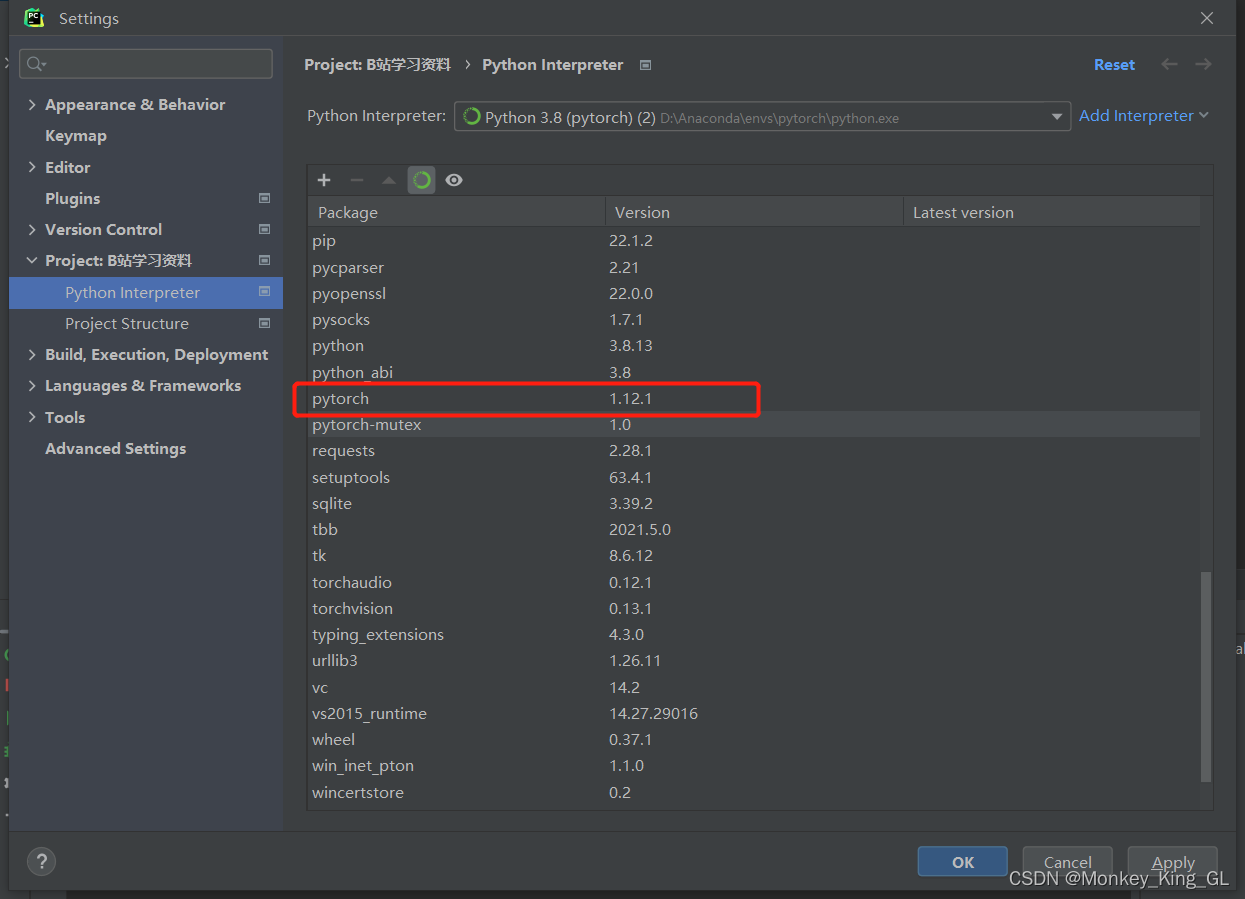Image resolution: width=1245 pixels, height=899 pixels.
Task: Click the Reset link
Action: (1114, 65)
